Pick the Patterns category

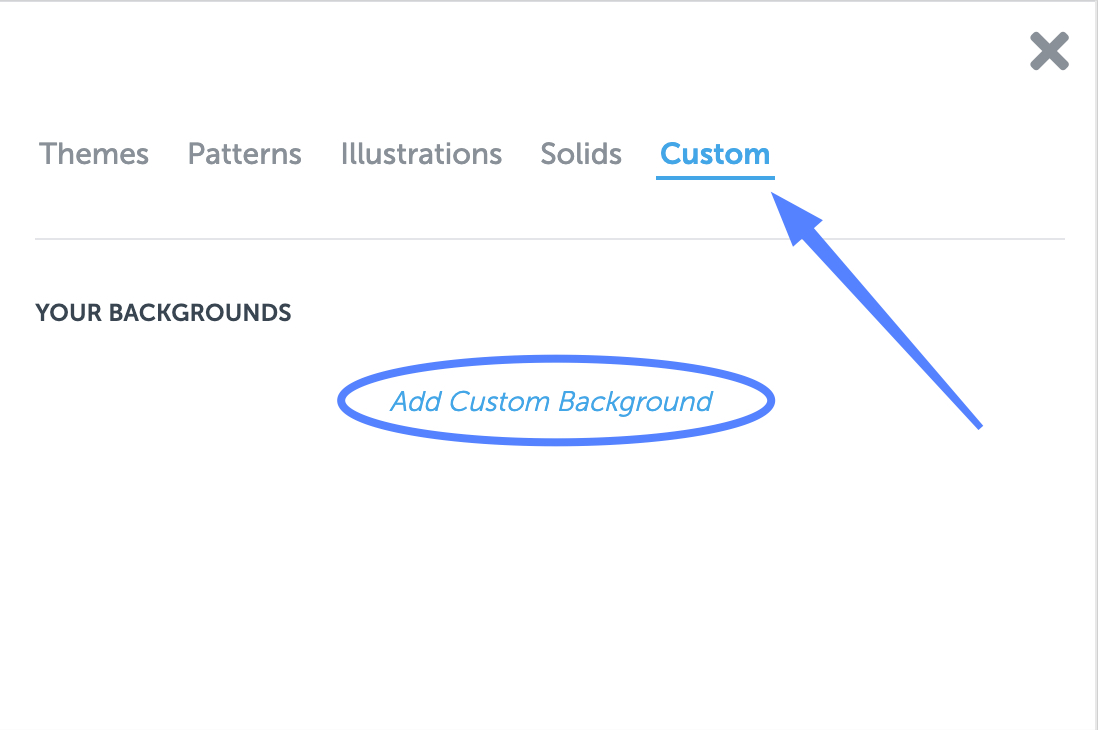[244, 154]
